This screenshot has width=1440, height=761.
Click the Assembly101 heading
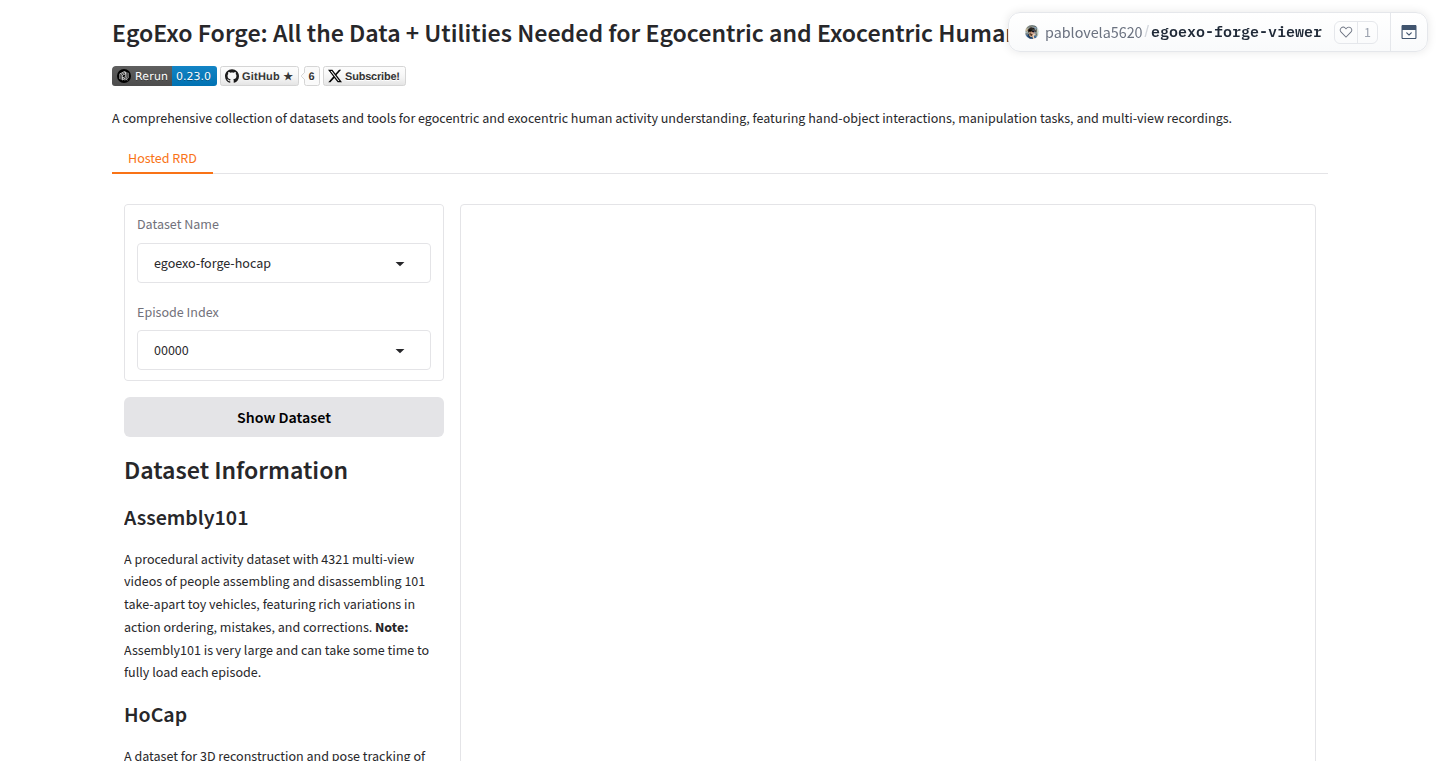pos(186,518)
